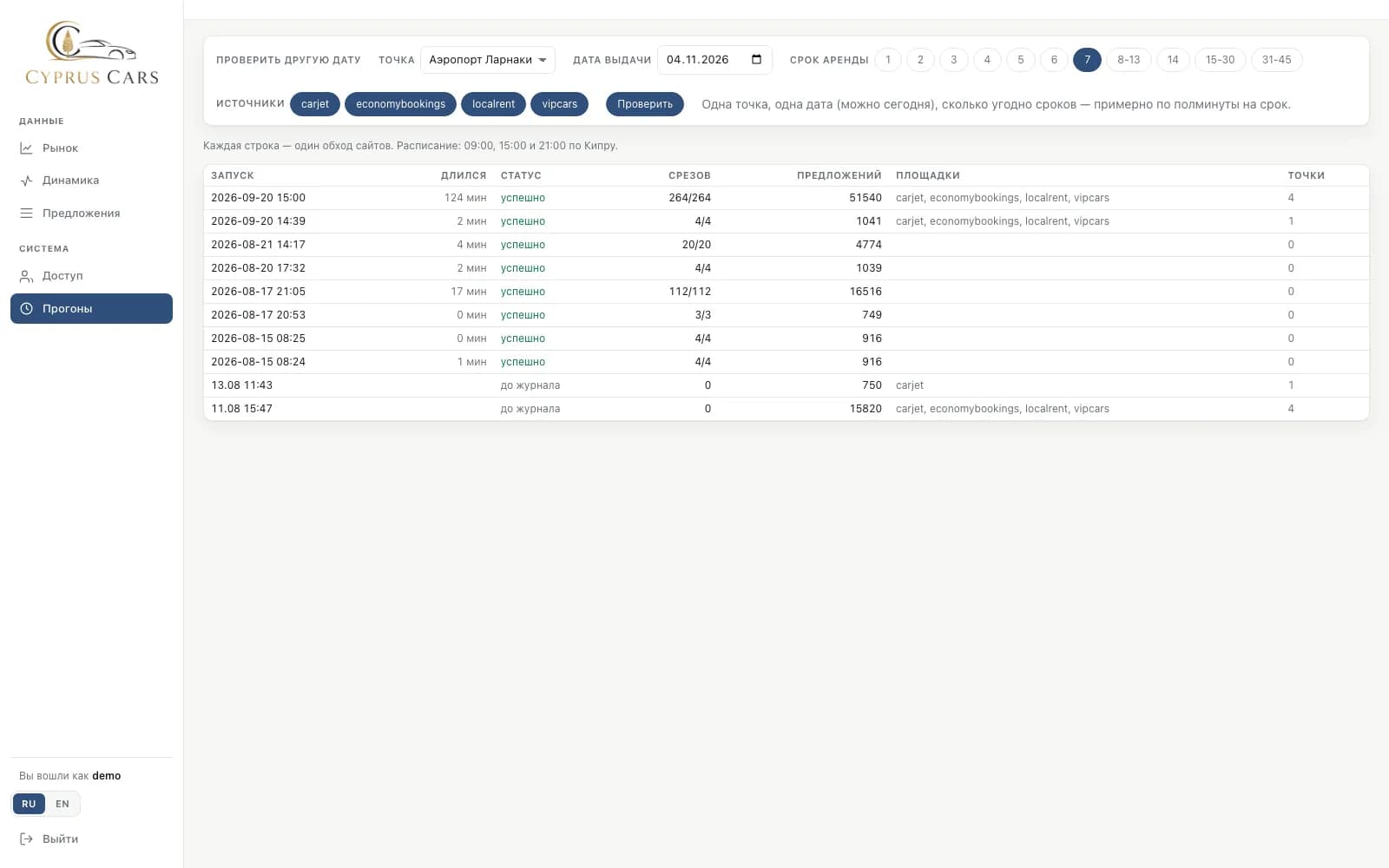1389x868 pixels.
Task: Open the calendar picker icon in date field
Action: (x=756, y=60)
